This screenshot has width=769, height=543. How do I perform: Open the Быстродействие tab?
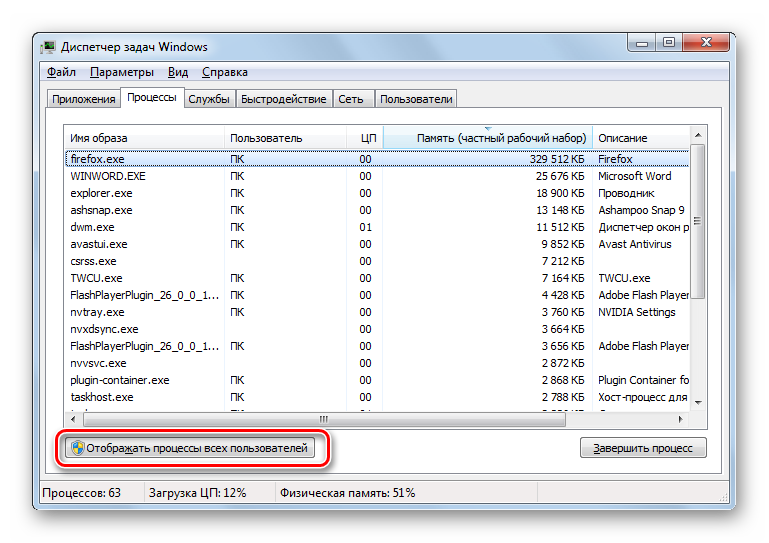click(283, 99)
